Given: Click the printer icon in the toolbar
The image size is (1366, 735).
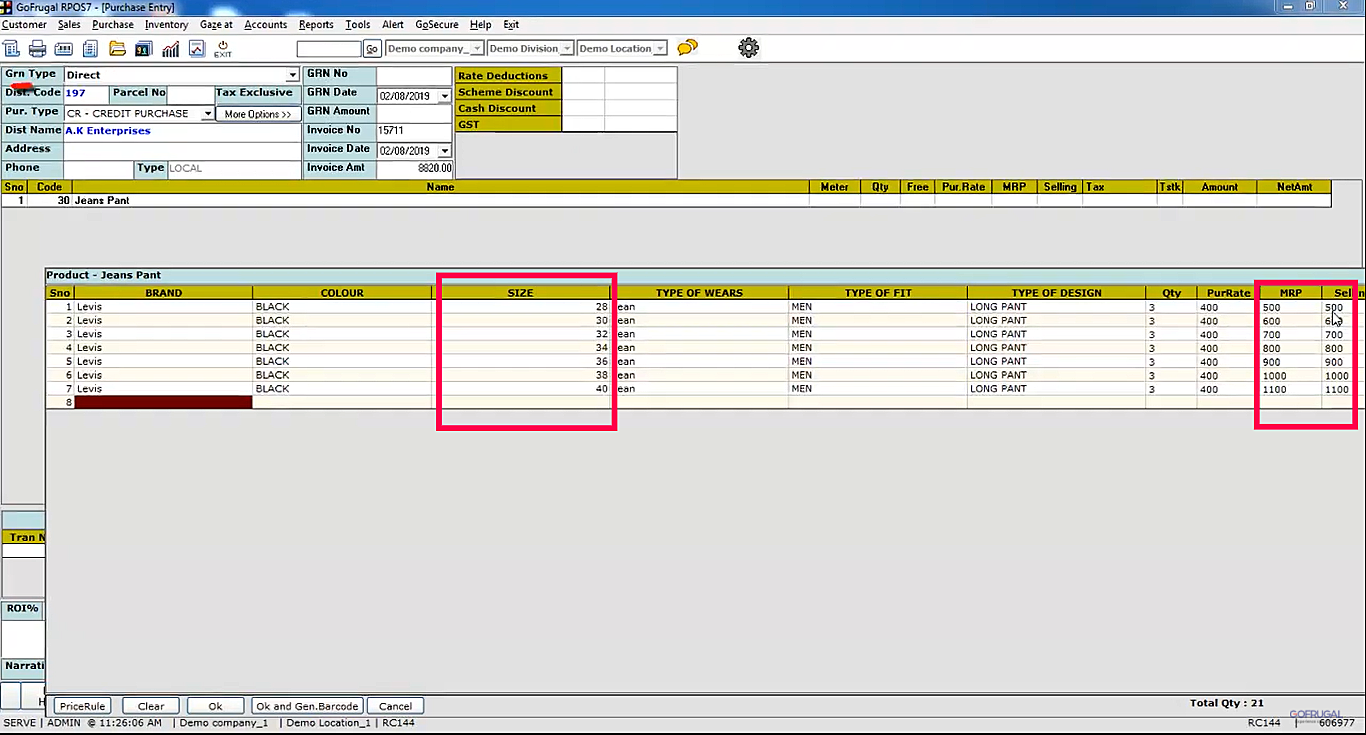Looking at the screenshot, I should 37,49.
